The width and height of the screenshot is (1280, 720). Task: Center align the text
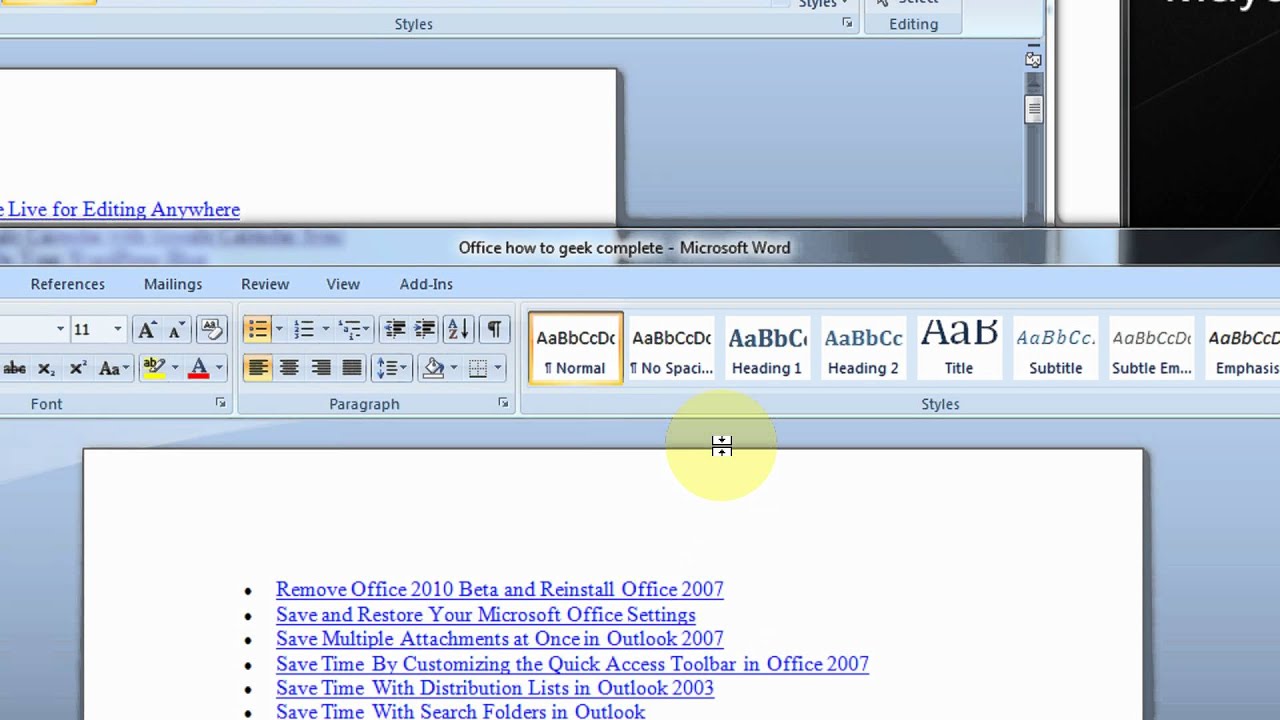click(x=289, y=368)
